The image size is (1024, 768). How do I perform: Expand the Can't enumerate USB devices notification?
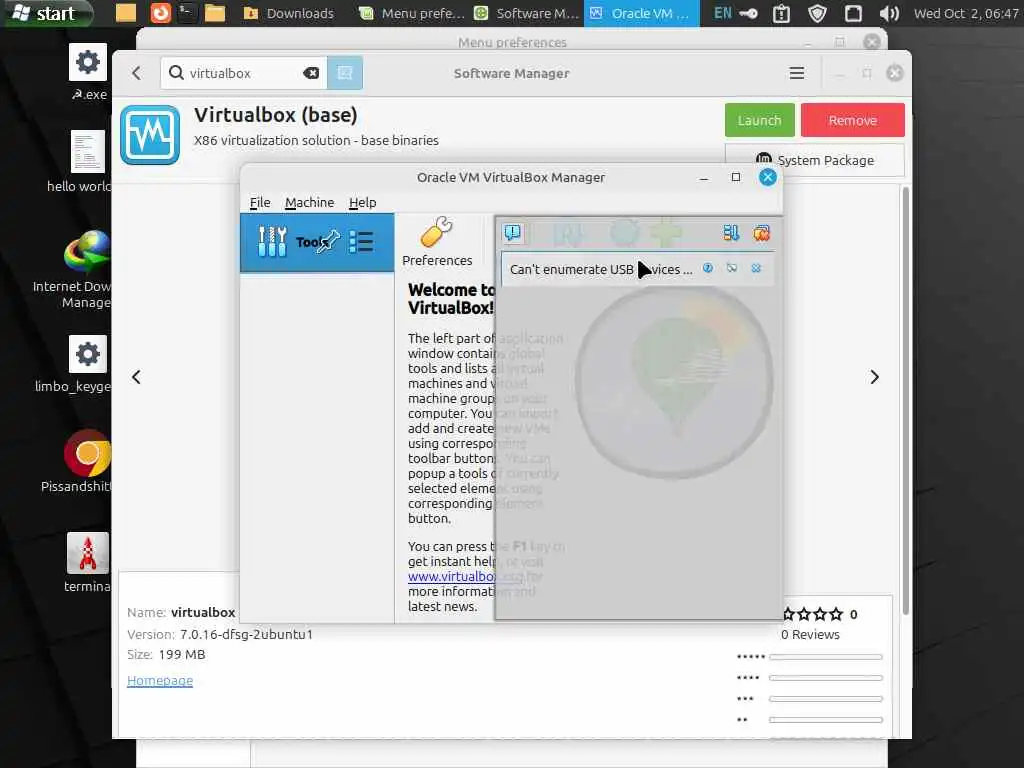click(601, 269)
